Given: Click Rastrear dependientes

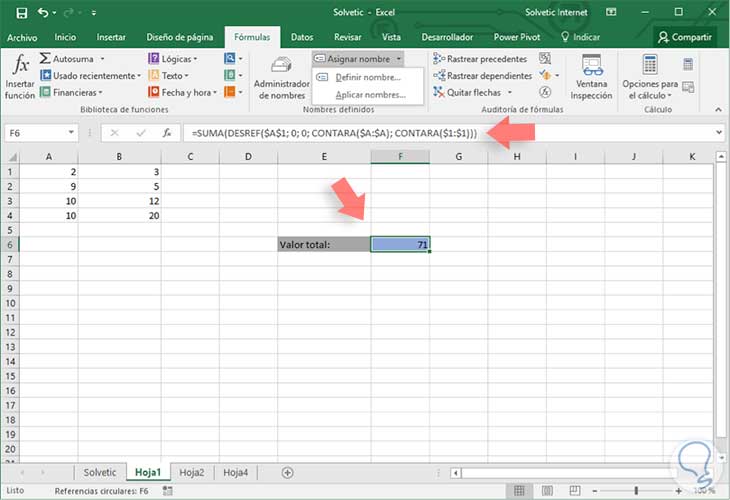Looking at the screenshot, I should [482, 75].
